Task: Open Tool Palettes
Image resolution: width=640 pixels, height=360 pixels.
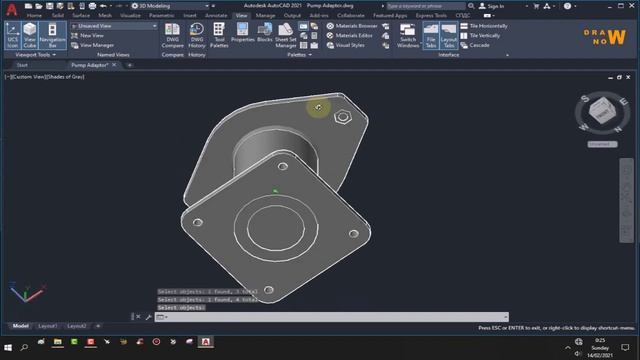Action: 219,36
